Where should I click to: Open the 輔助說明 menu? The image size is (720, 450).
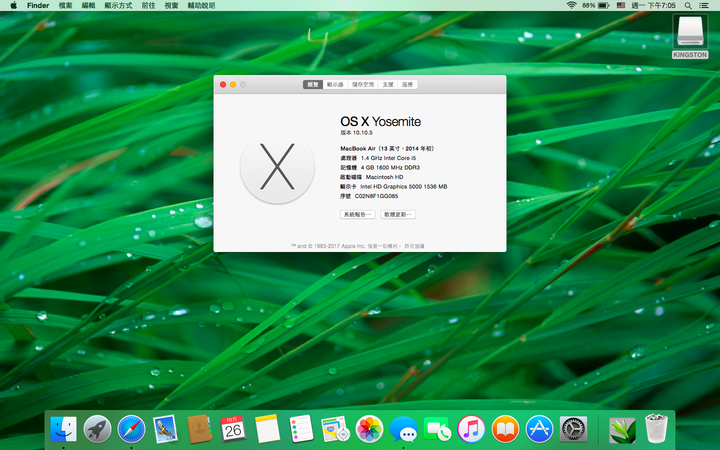point(201,6)
